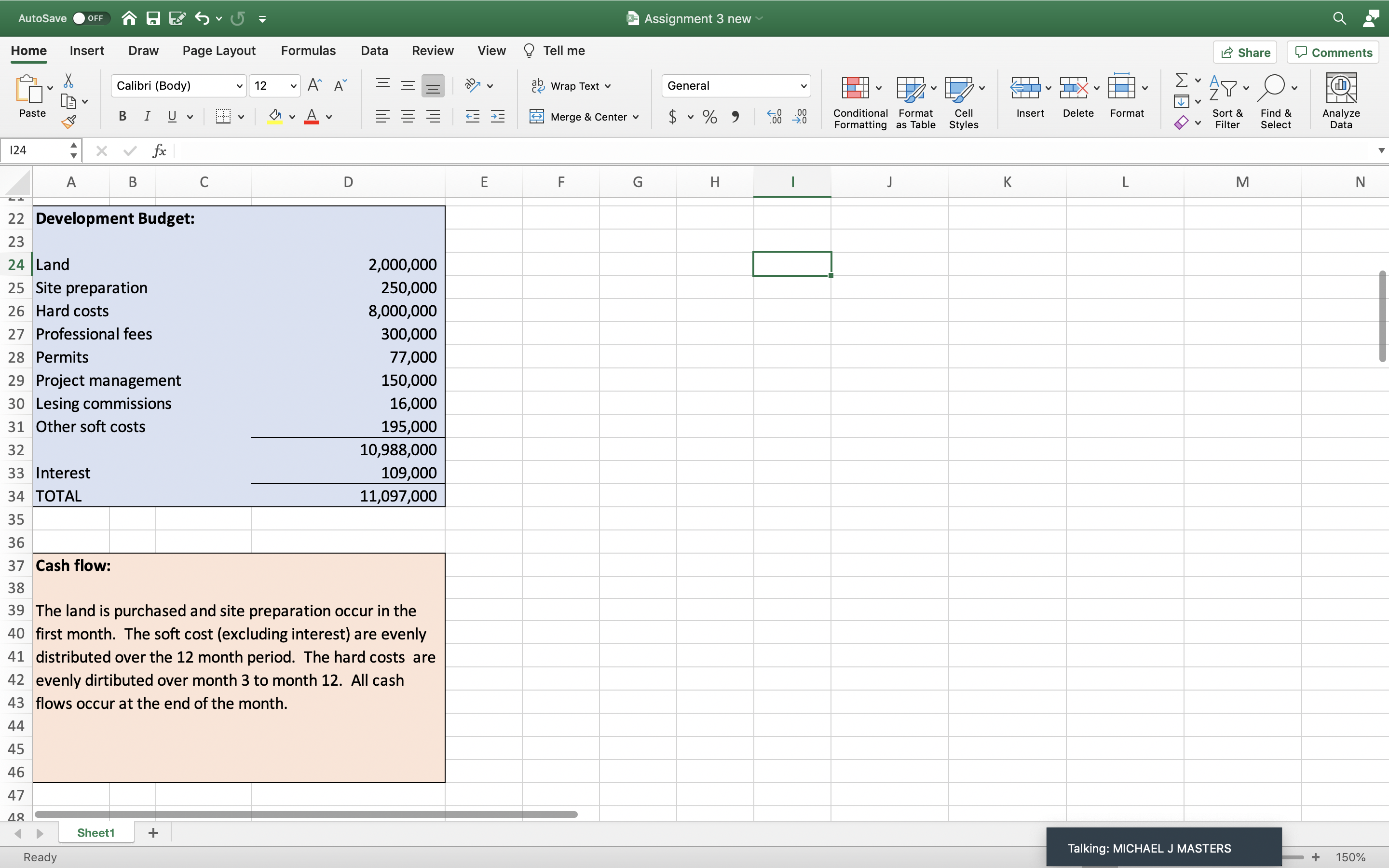Click the Percent Style icon

[710, 117]
